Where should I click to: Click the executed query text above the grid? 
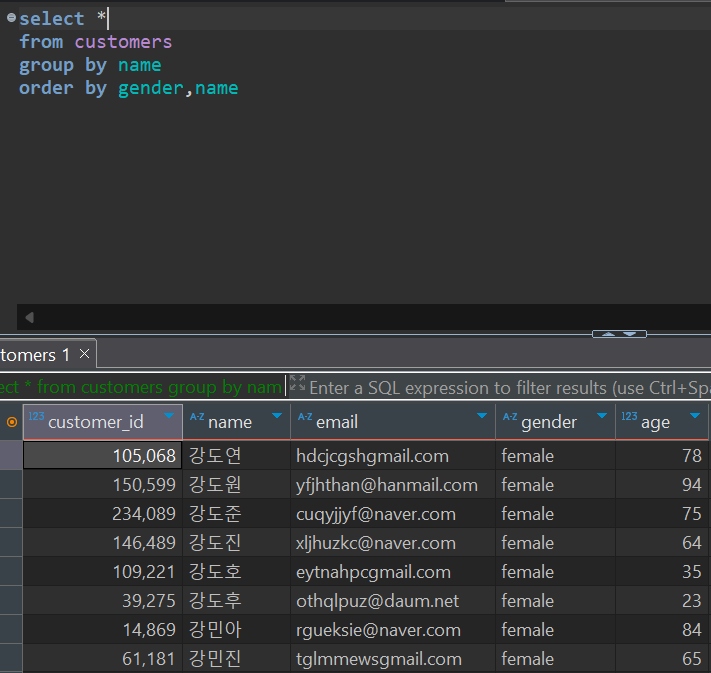point(141,387)
